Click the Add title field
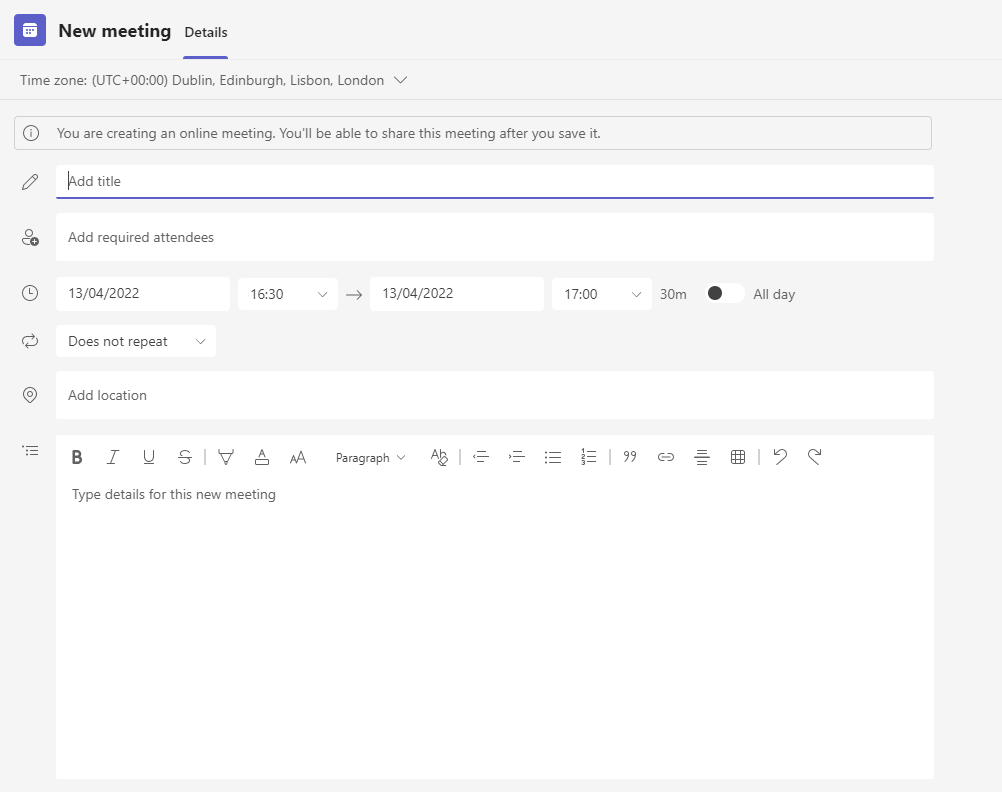1002x792 pixels. pyautogui.click(x=495, y=181)
